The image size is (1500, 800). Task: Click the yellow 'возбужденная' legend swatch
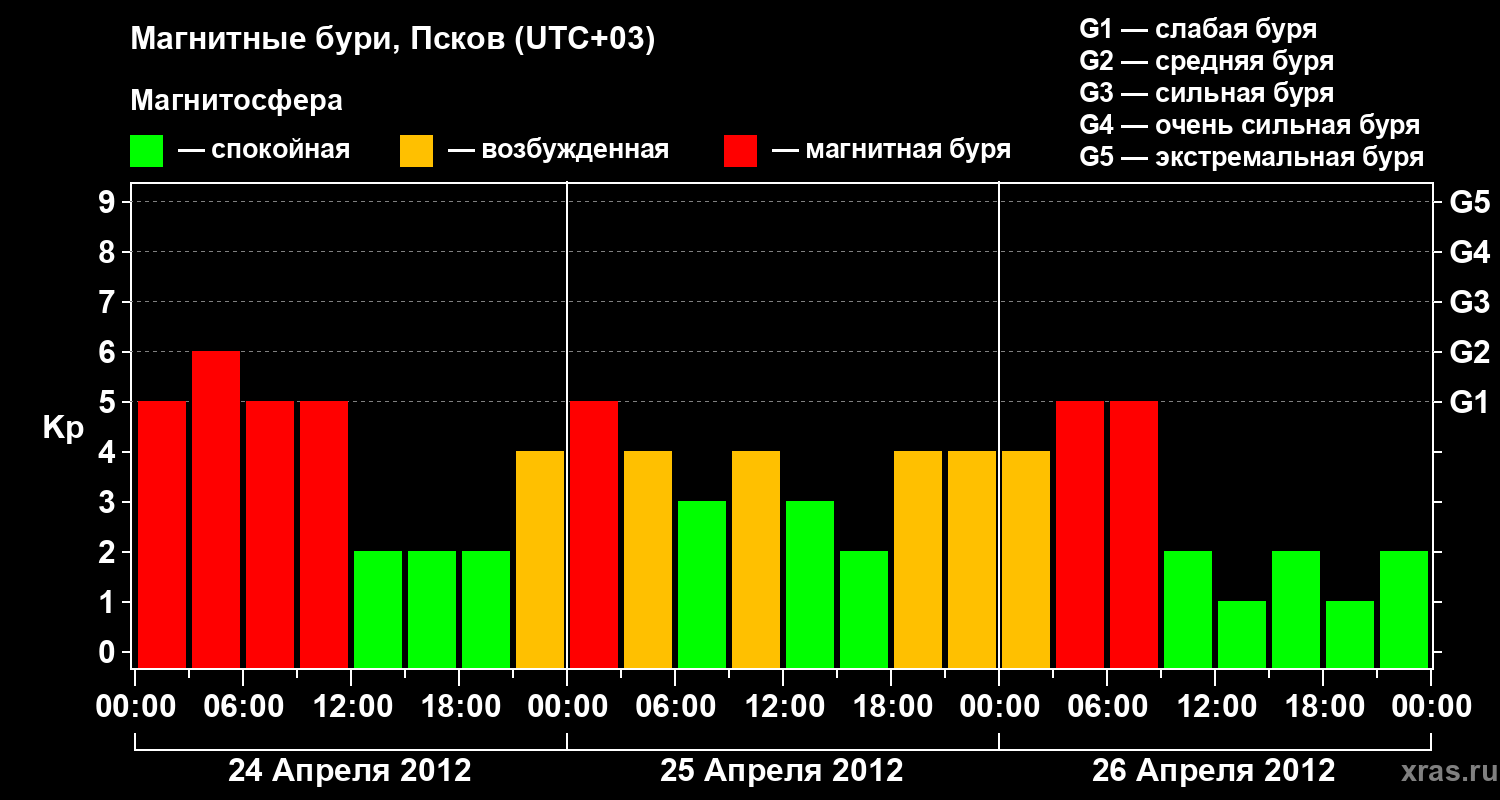417,151
